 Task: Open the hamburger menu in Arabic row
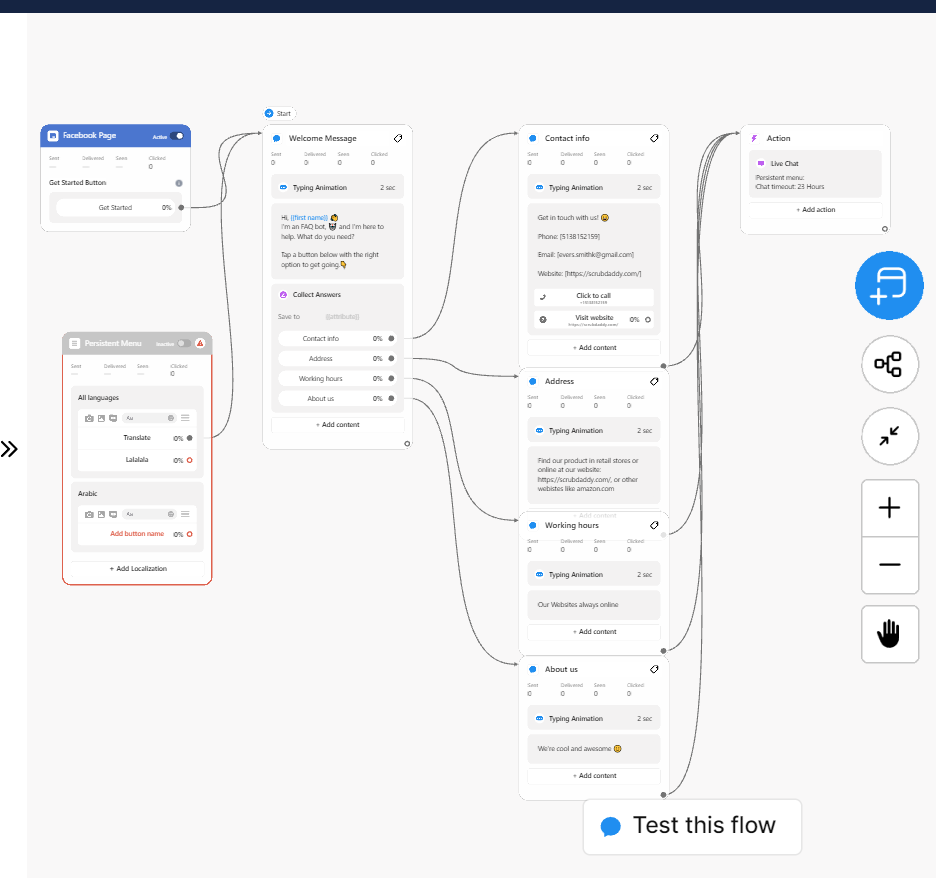[x=185, y=514]
